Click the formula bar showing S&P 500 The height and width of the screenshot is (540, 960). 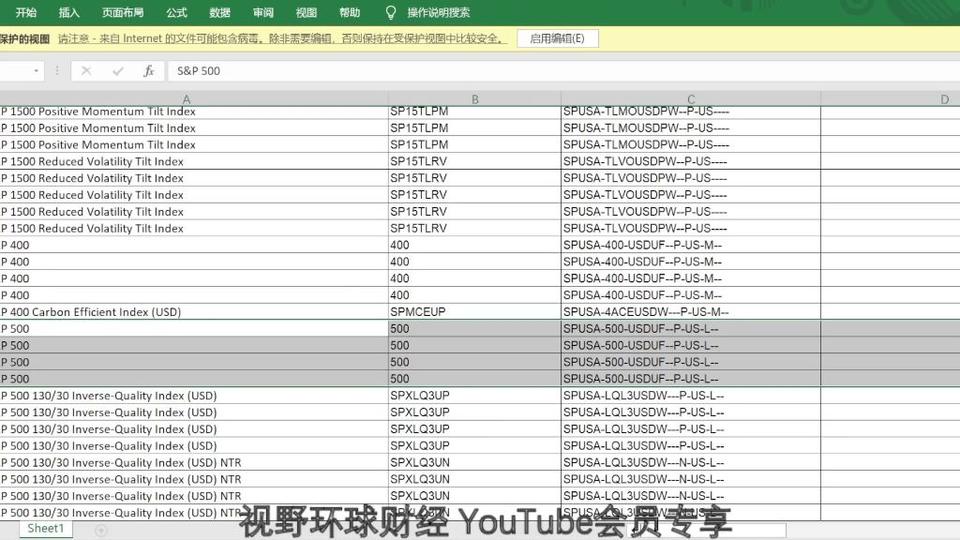click(563, 71)
